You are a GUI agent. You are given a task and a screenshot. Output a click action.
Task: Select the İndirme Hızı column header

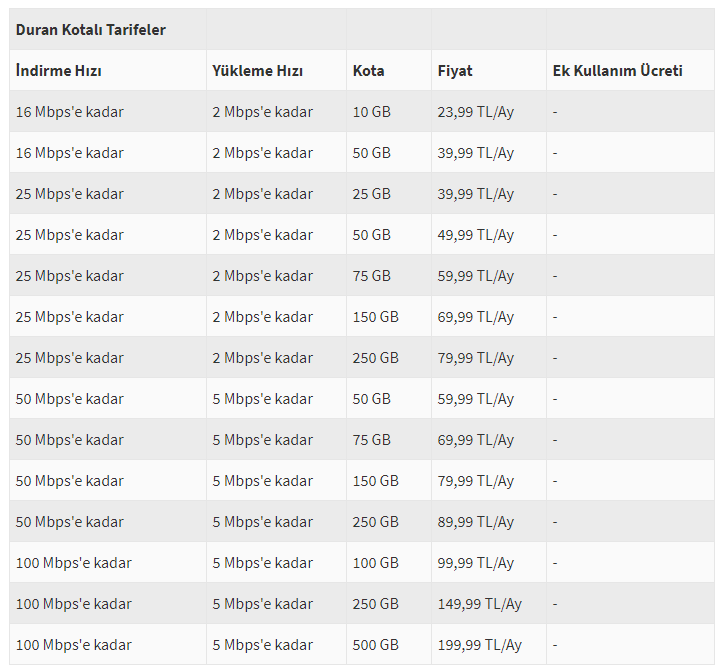[x=58, y=71]
